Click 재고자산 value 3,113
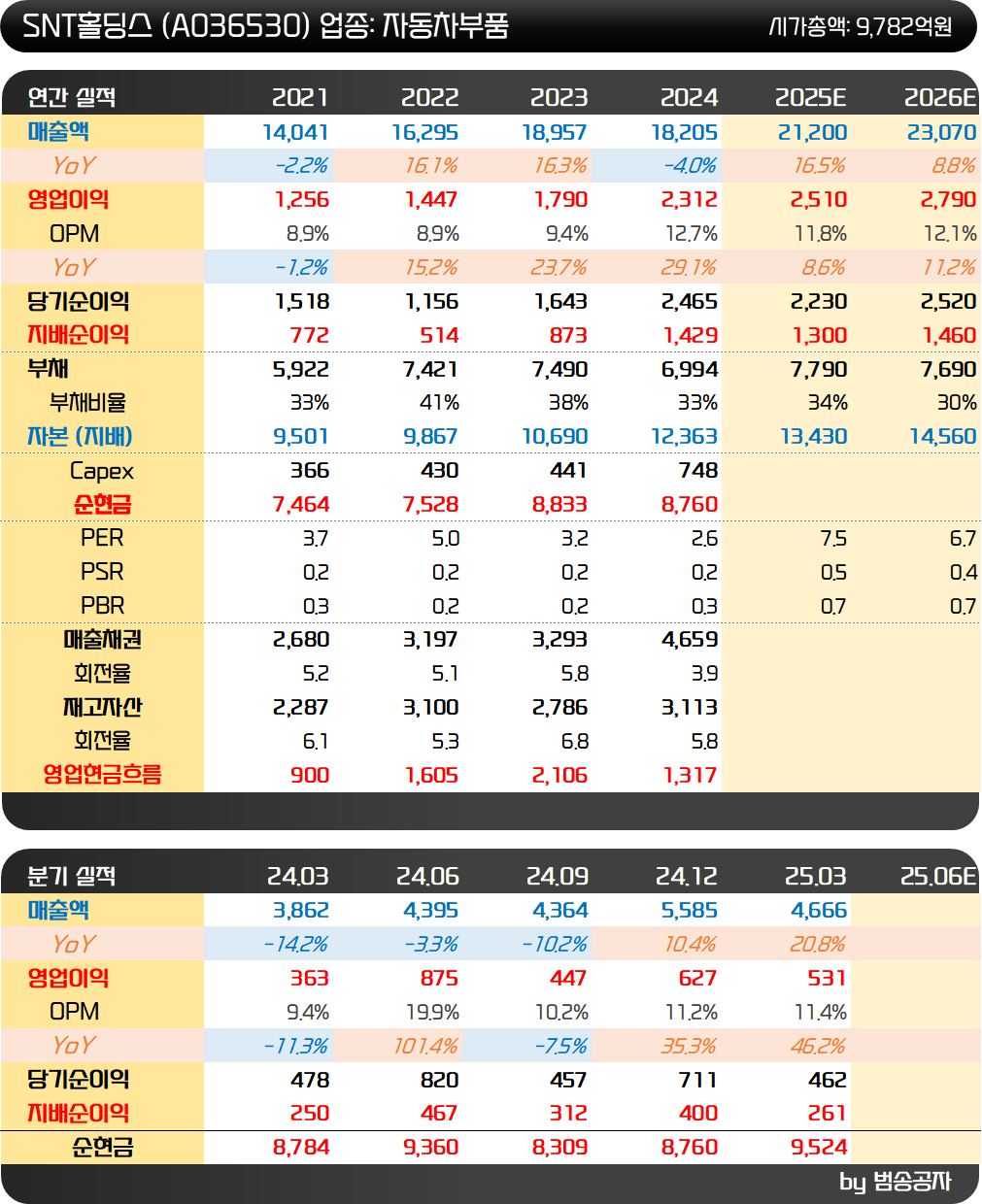 [690, 708]
